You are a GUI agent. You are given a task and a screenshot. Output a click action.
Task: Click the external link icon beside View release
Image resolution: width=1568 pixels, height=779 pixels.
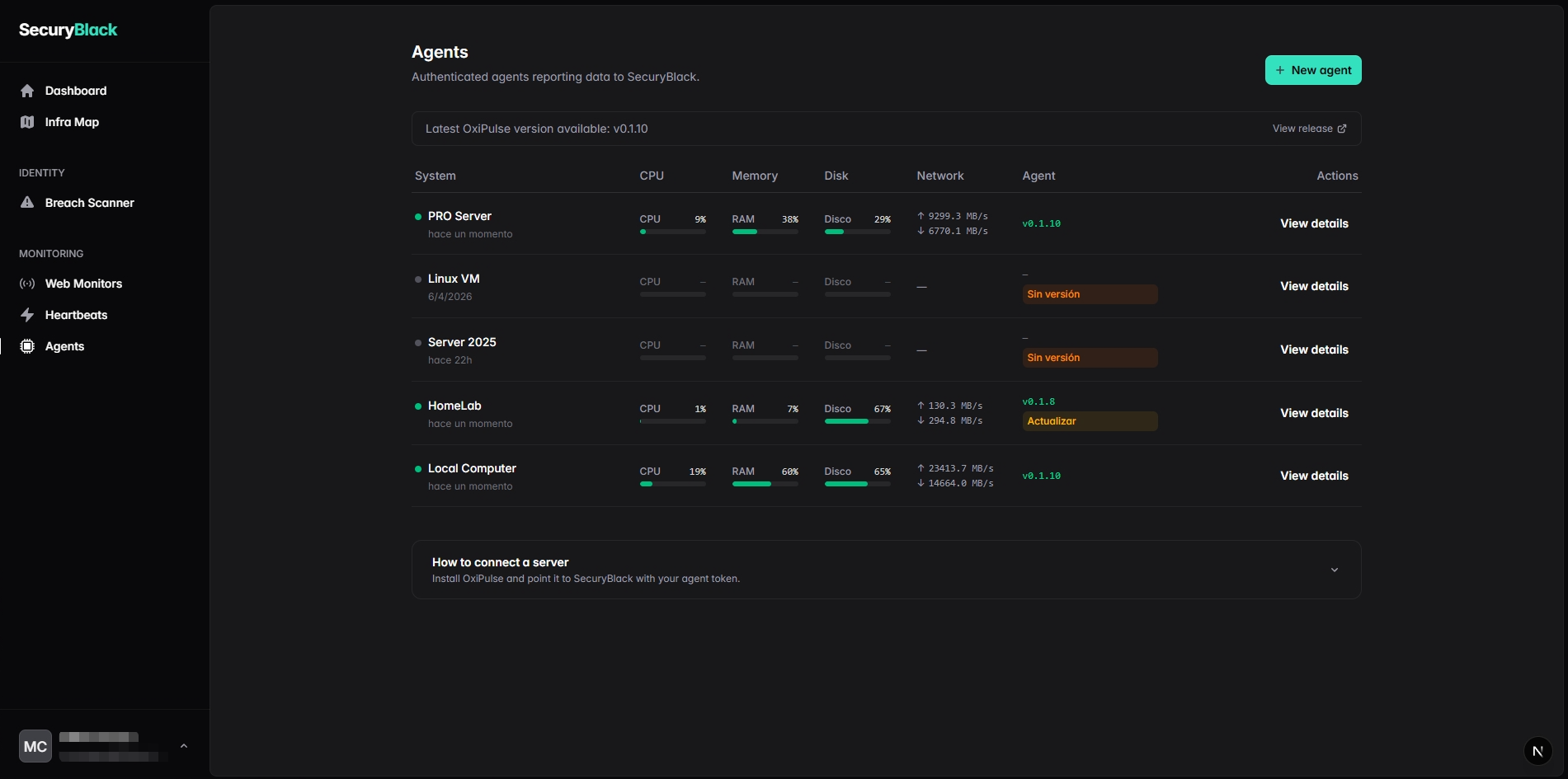coord(1342,129)
